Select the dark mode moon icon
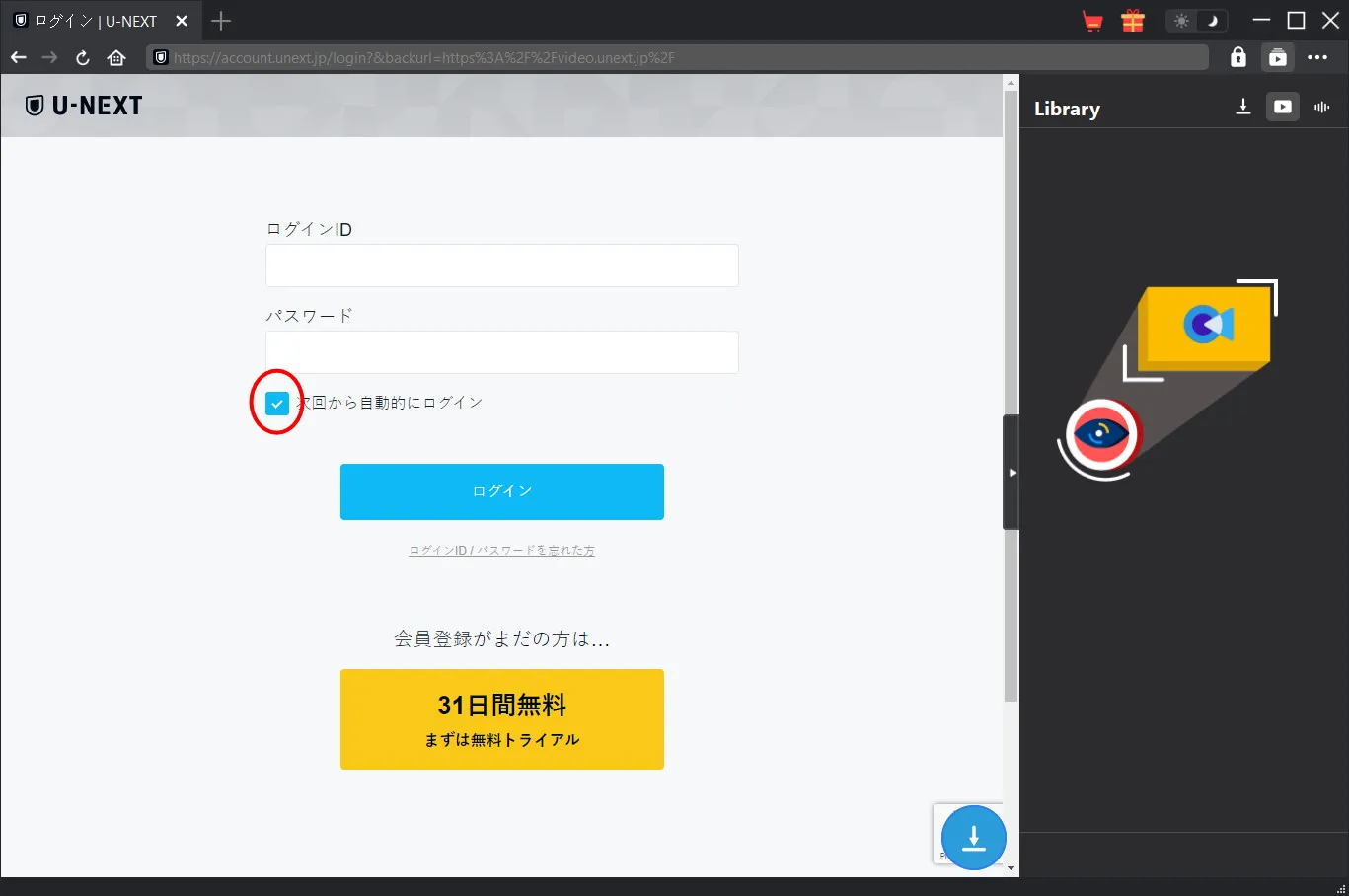 (x=1213, y=21)
